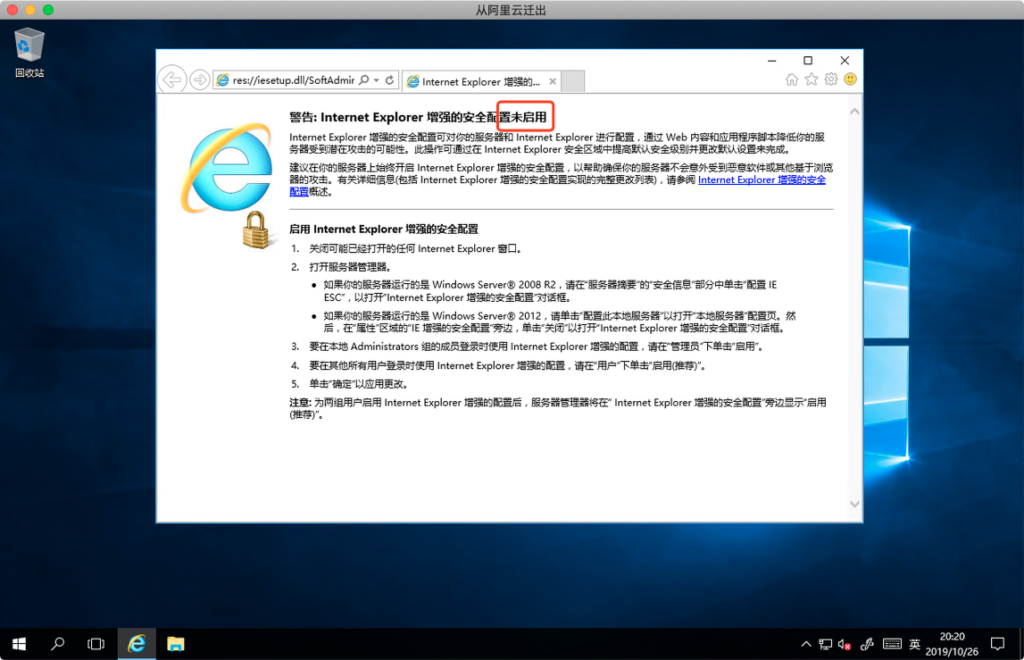Image resolution: width=1024 pixels, height=660 pixels.
Task: Open the Internet Explorer 增强的安全配置 overview link
Action: tap(761, 181)
